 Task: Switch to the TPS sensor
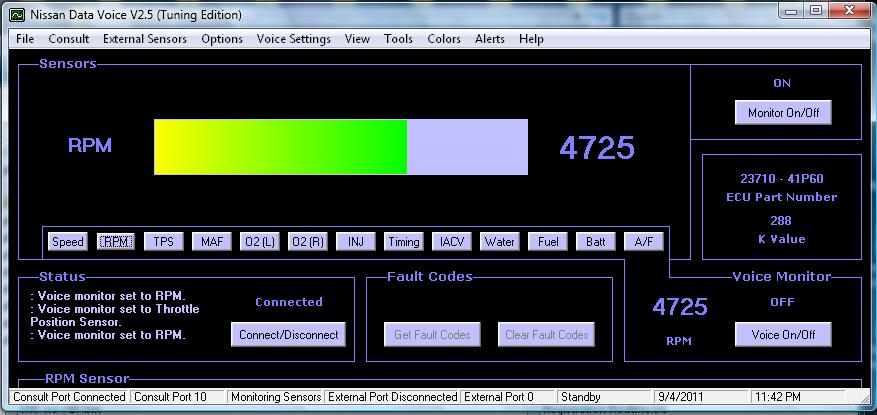[164, 242]
